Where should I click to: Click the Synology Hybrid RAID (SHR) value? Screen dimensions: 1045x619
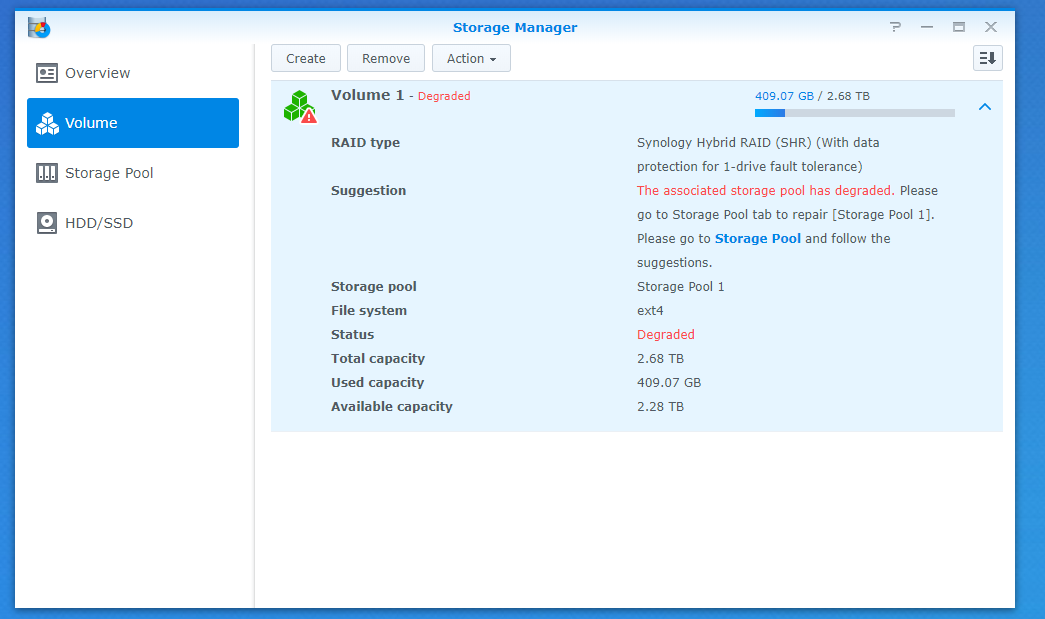click(758, 155)
